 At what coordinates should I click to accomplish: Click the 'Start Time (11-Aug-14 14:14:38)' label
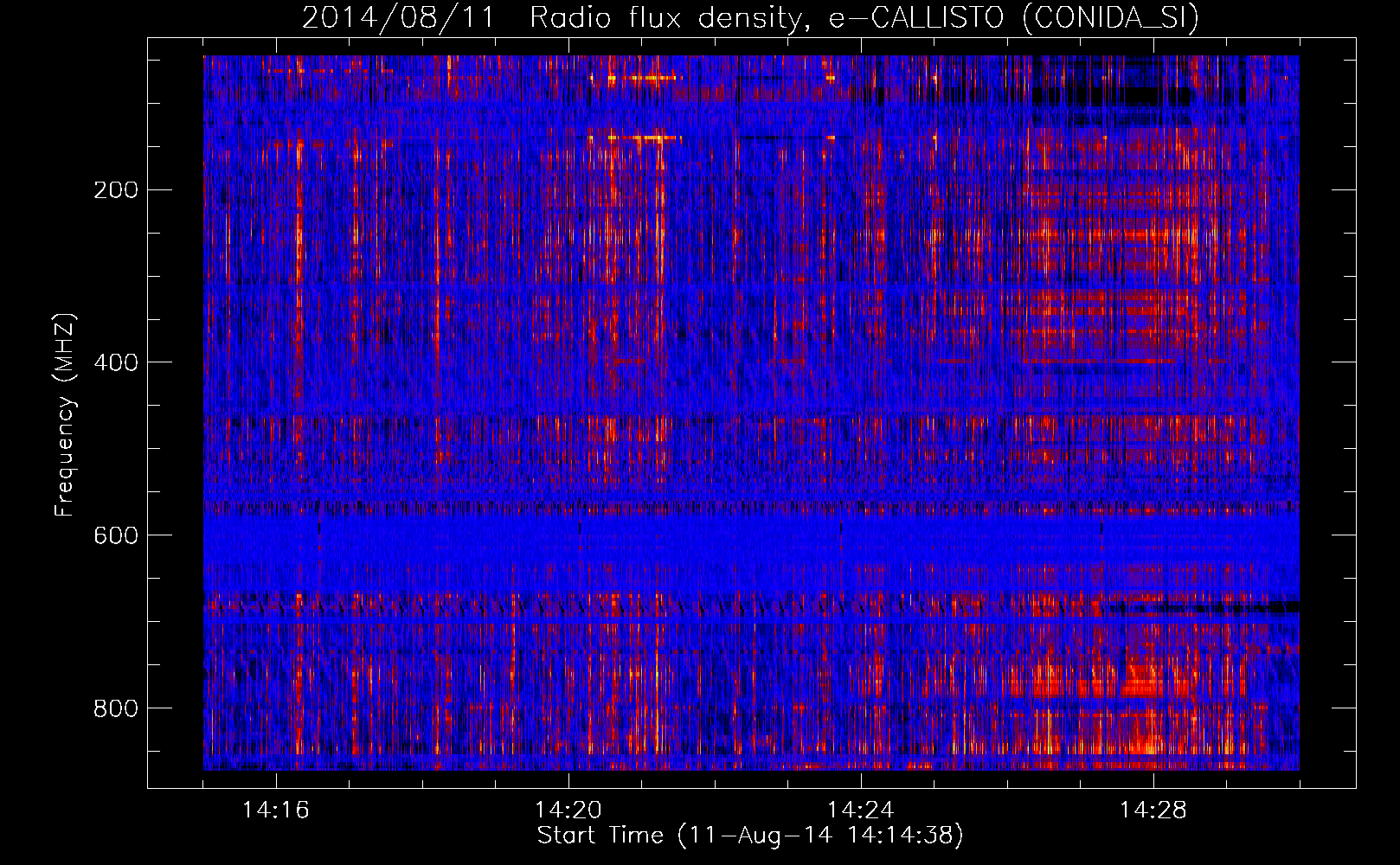pos(750,836)
